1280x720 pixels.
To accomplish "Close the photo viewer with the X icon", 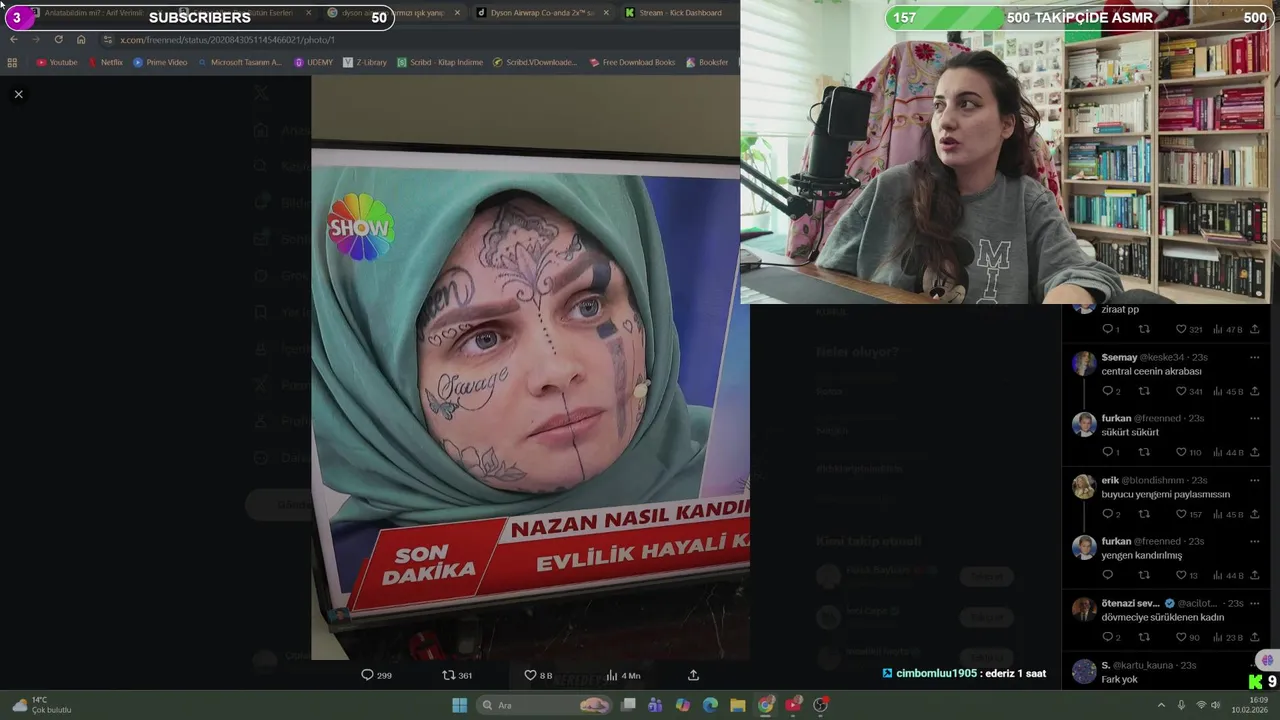I will 18,94.
